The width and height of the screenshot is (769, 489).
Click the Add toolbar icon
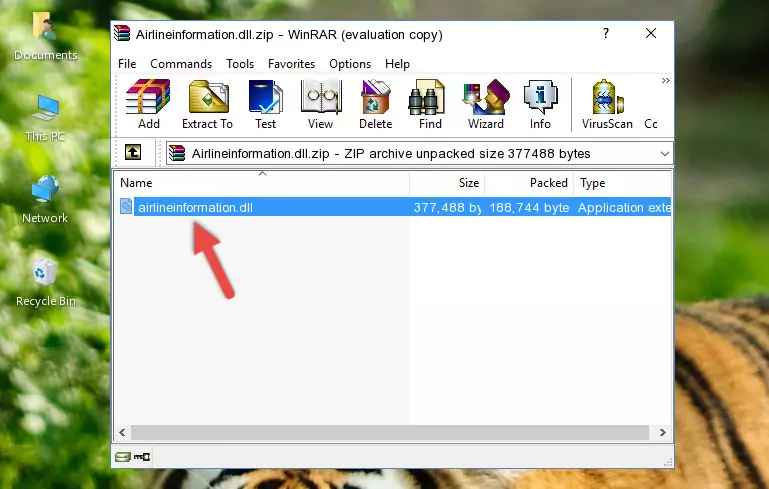[x=148, y=104]
